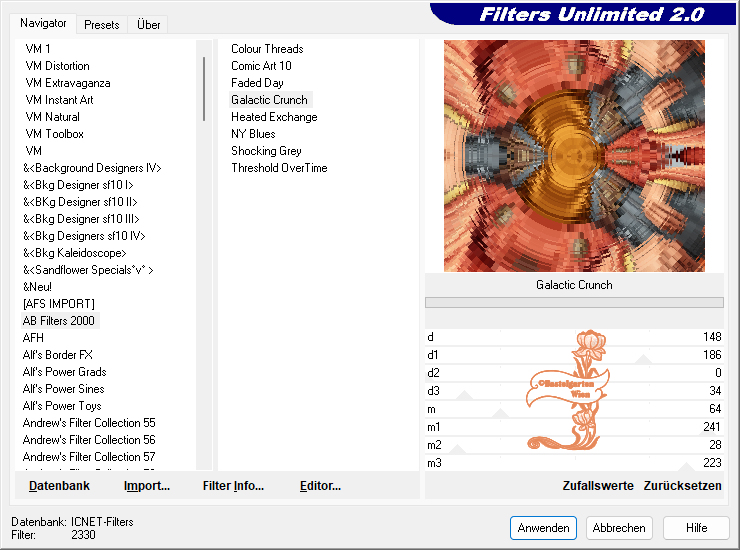Select the Navigator tab

(44, 23)
